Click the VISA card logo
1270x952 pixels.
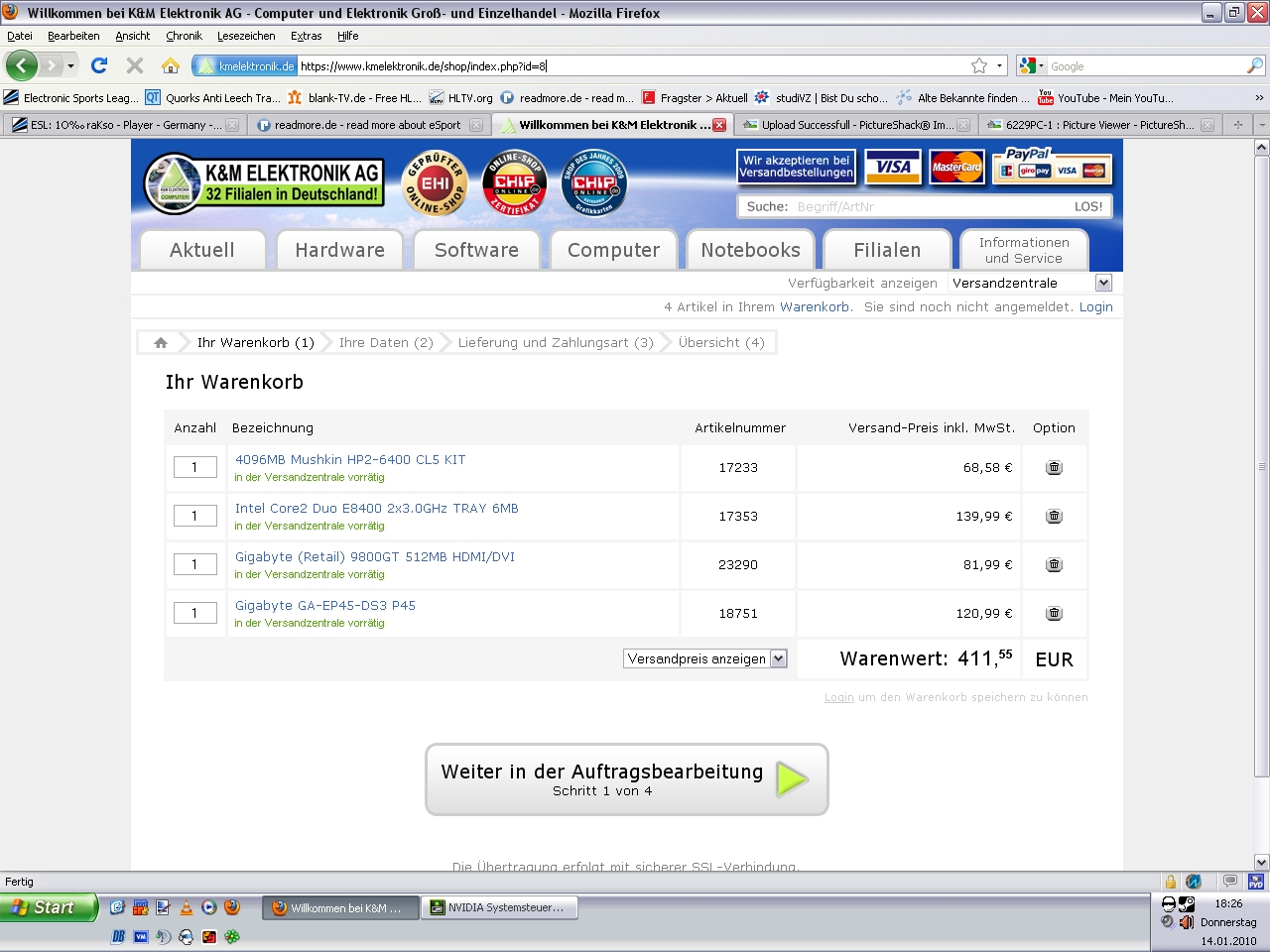point(893,168)
